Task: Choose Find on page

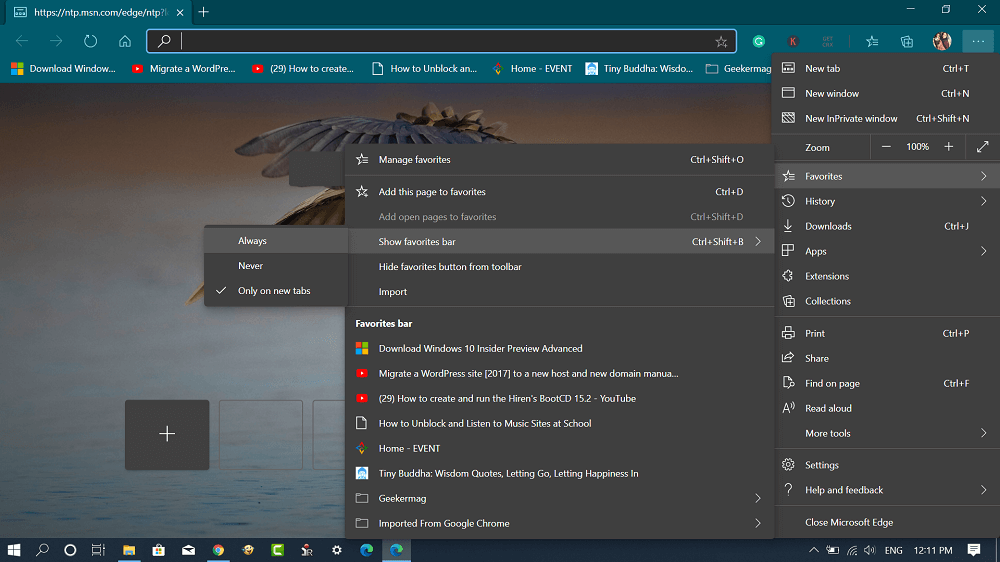Action: pos(886,383)
